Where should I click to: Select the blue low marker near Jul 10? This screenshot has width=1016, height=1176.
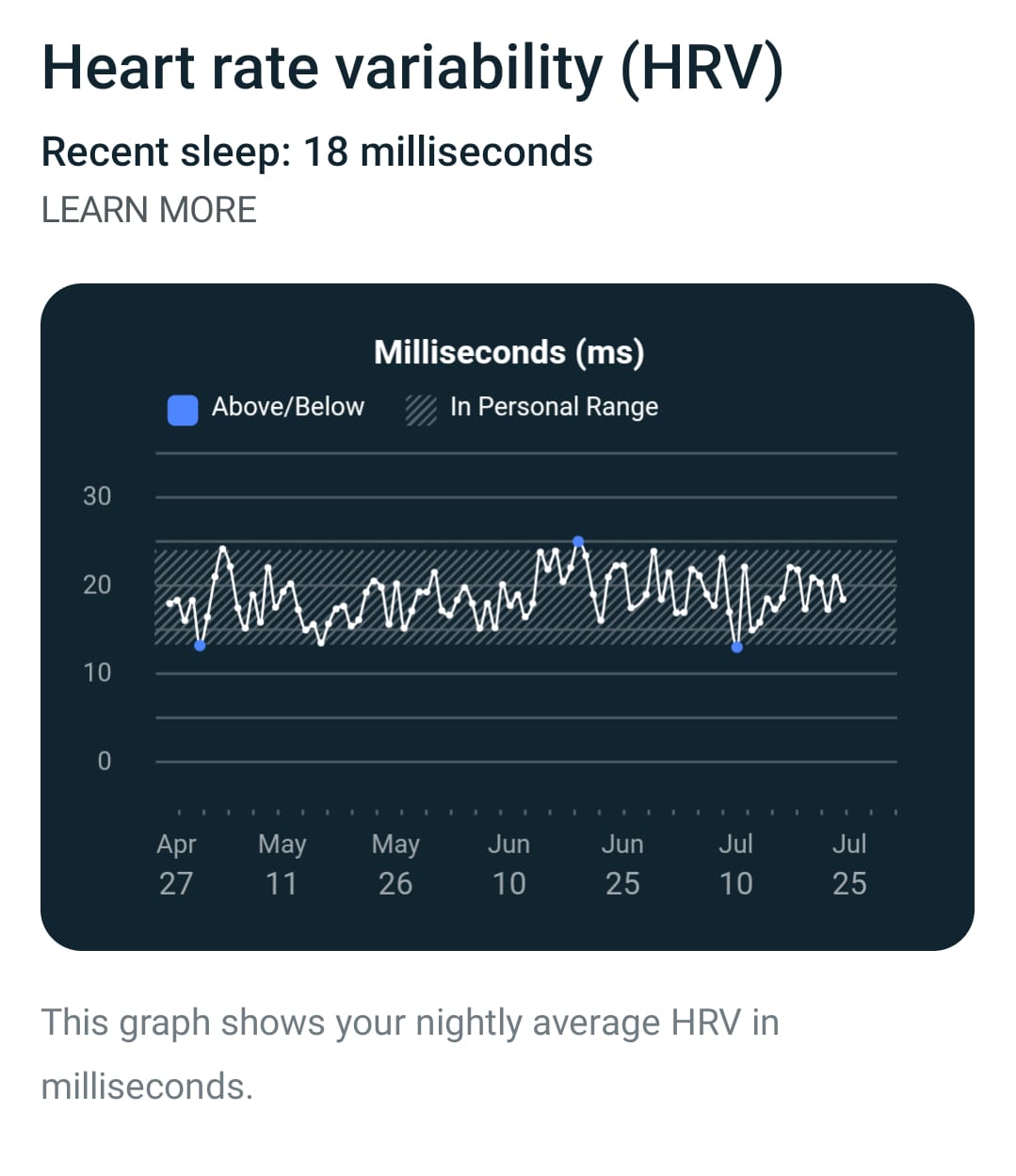tap(737, 649)
